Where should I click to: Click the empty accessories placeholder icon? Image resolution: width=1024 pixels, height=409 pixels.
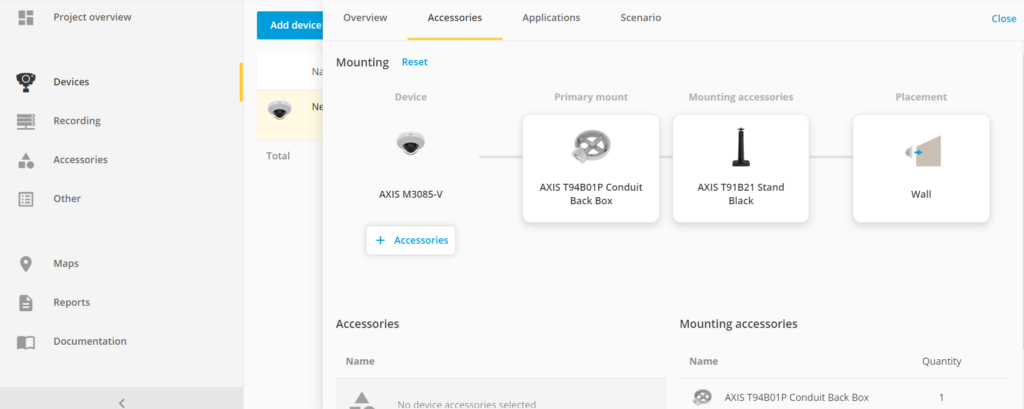pos(362,400)
